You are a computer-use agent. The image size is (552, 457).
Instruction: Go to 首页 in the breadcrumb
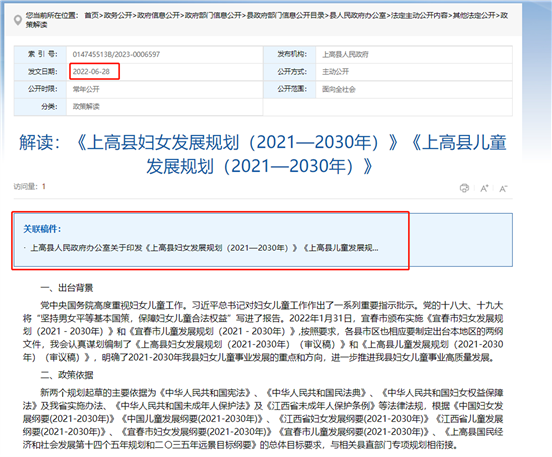coord(92,15)
